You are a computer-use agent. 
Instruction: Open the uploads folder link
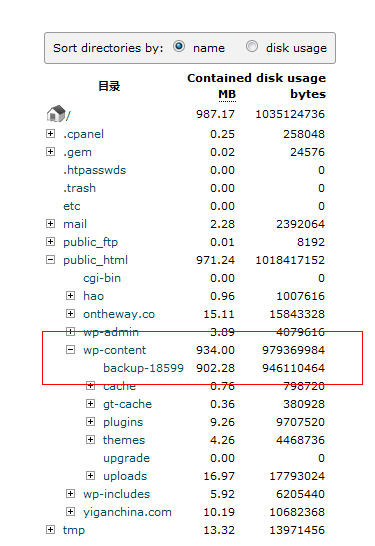(x=125, y=476)
